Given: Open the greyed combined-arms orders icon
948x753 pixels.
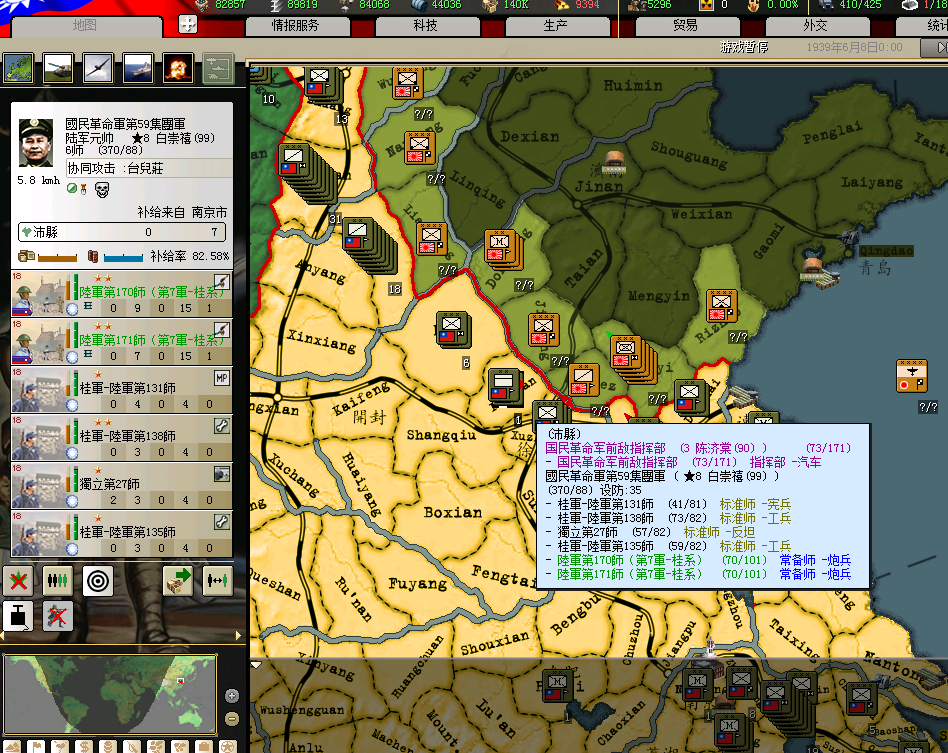Looking at the screenshot, I should pos(218,68).
